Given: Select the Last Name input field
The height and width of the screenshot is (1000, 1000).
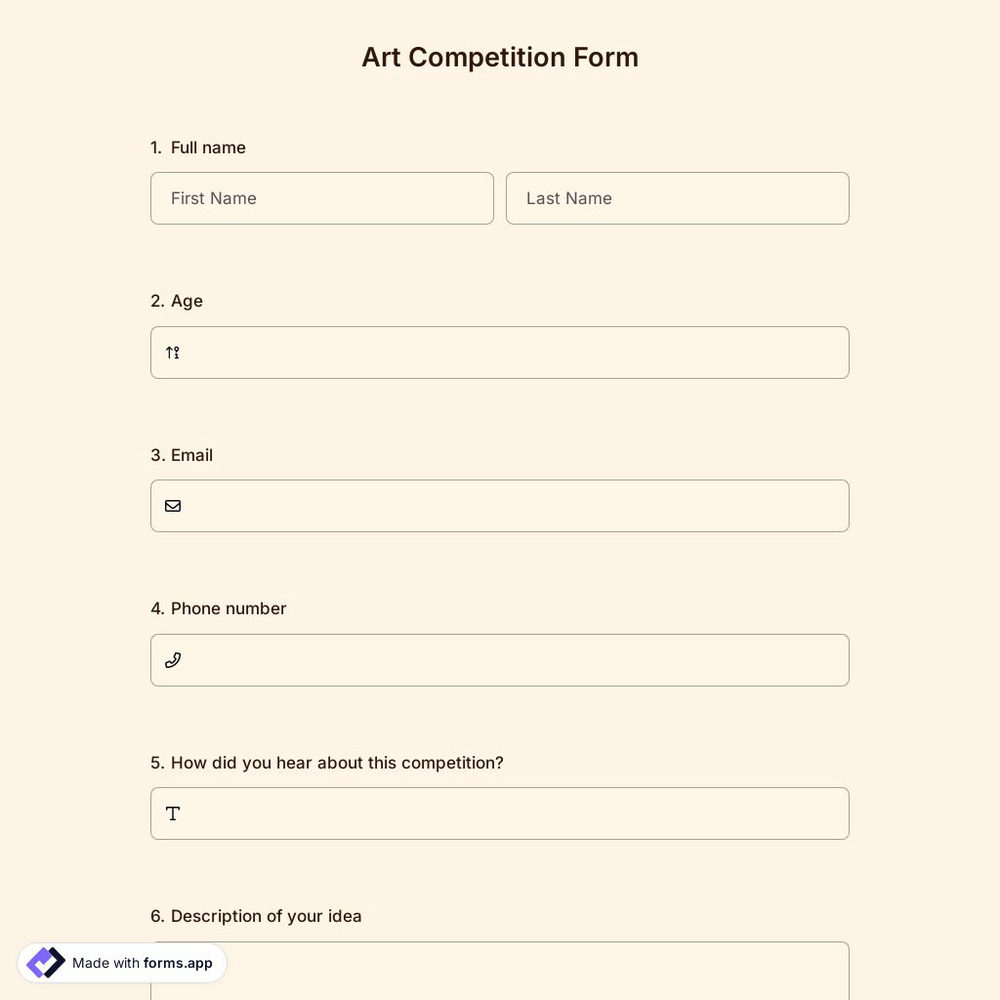Looking at the screenshot, I should 677,198.
